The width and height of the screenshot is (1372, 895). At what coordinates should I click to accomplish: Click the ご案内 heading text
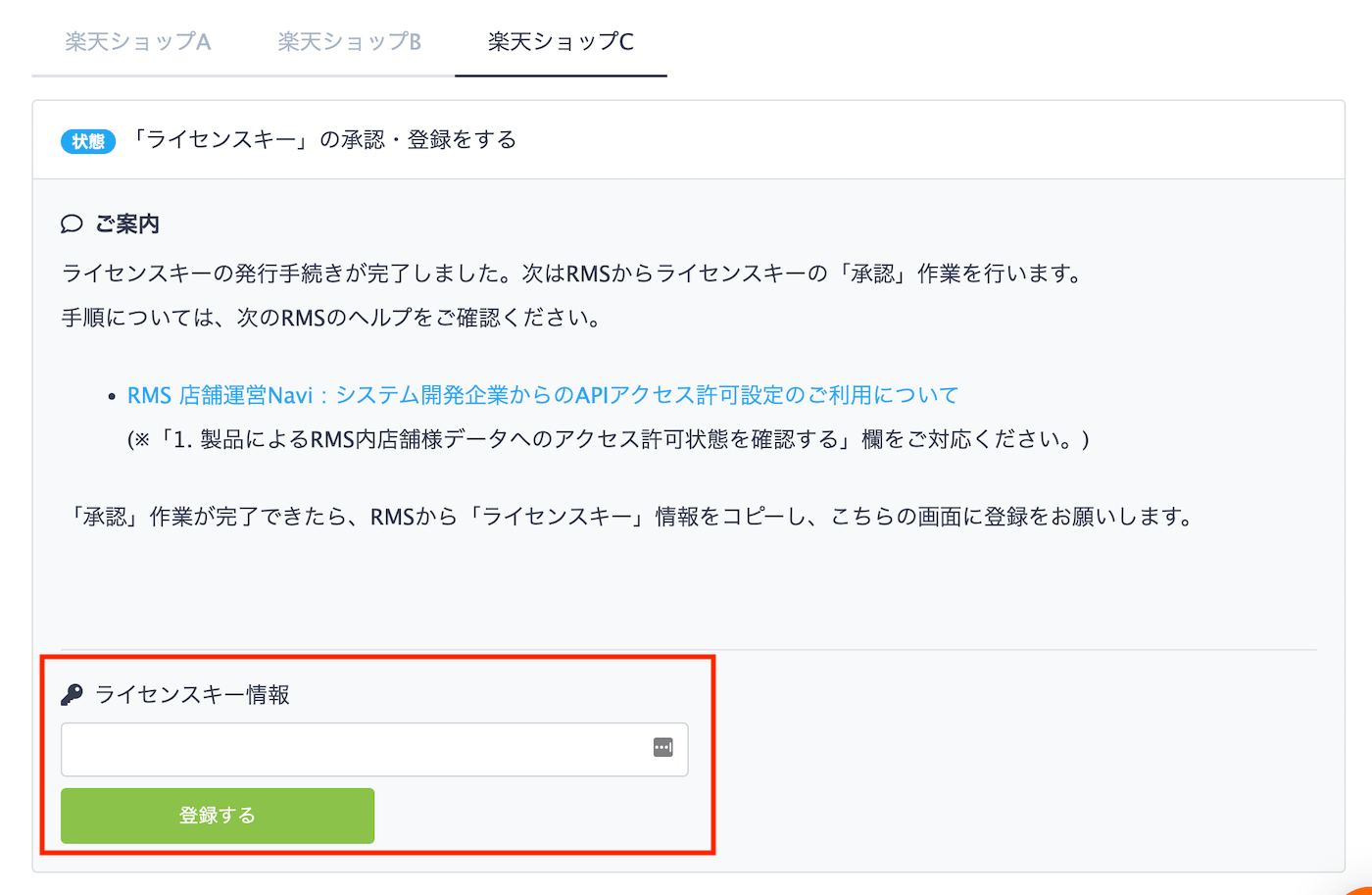pyautogui.click(x=127, y=224)
